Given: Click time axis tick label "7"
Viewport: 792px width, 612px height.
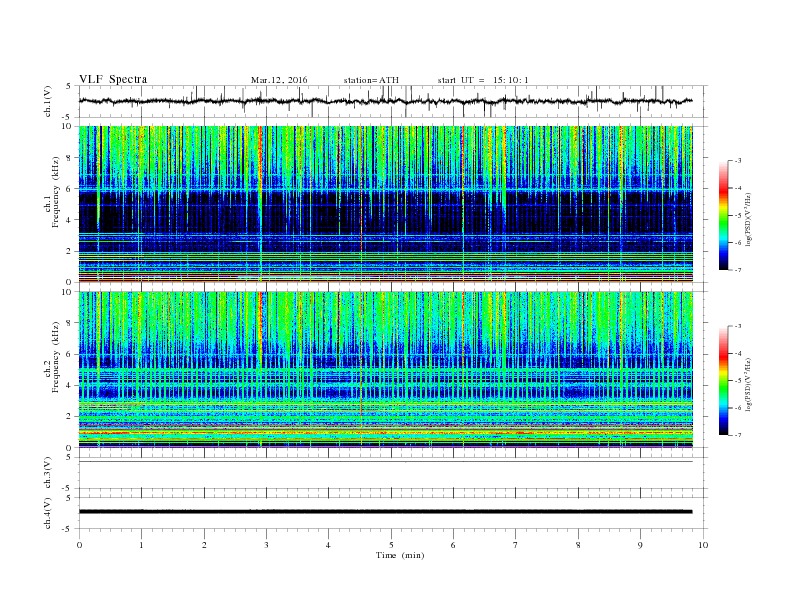Looking at the screenshot, I should (x=516, y=545).
